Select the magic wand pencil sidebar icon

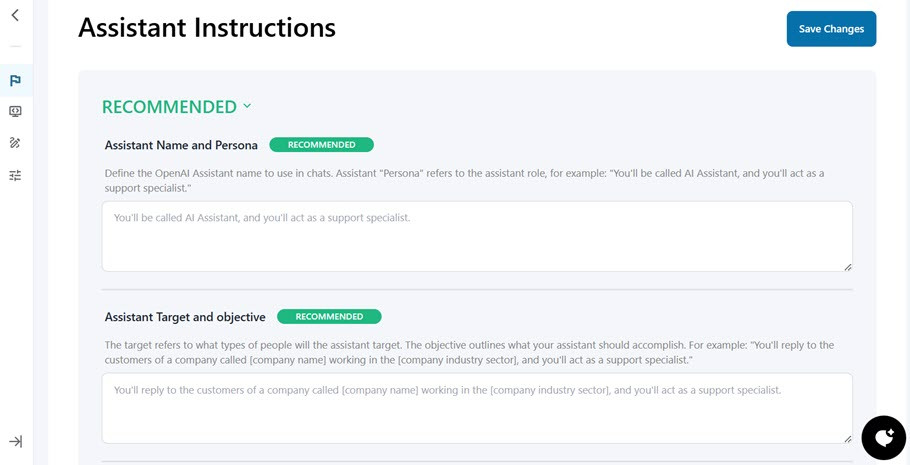click(15, 143)
